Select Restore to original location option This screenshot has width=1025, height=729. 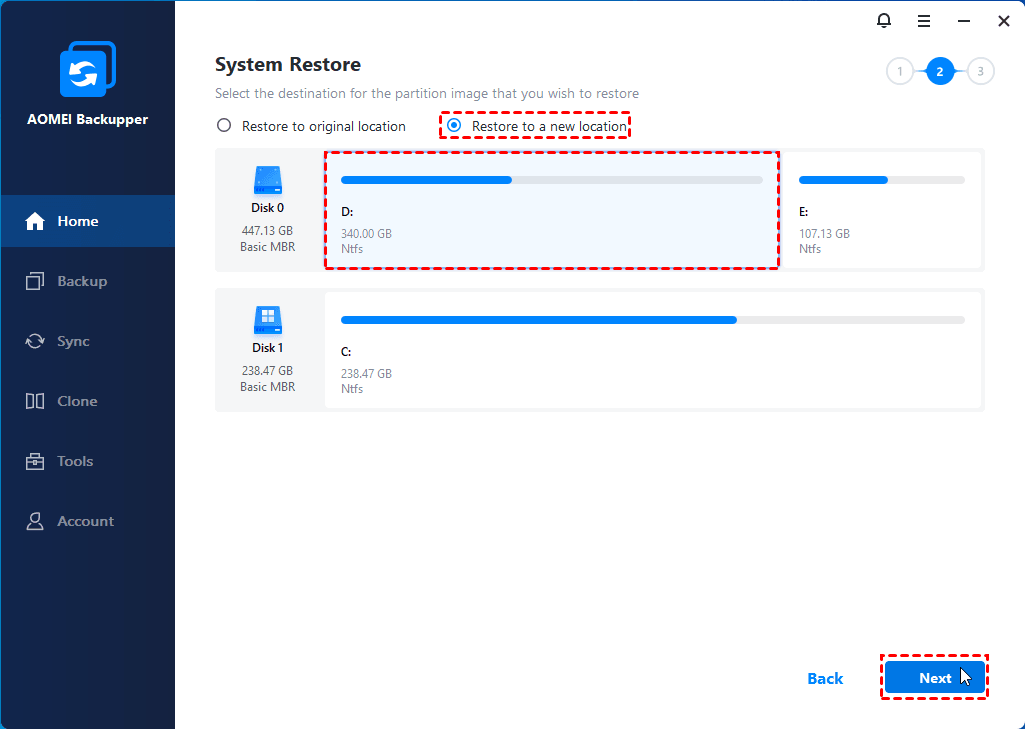(224, 126)
